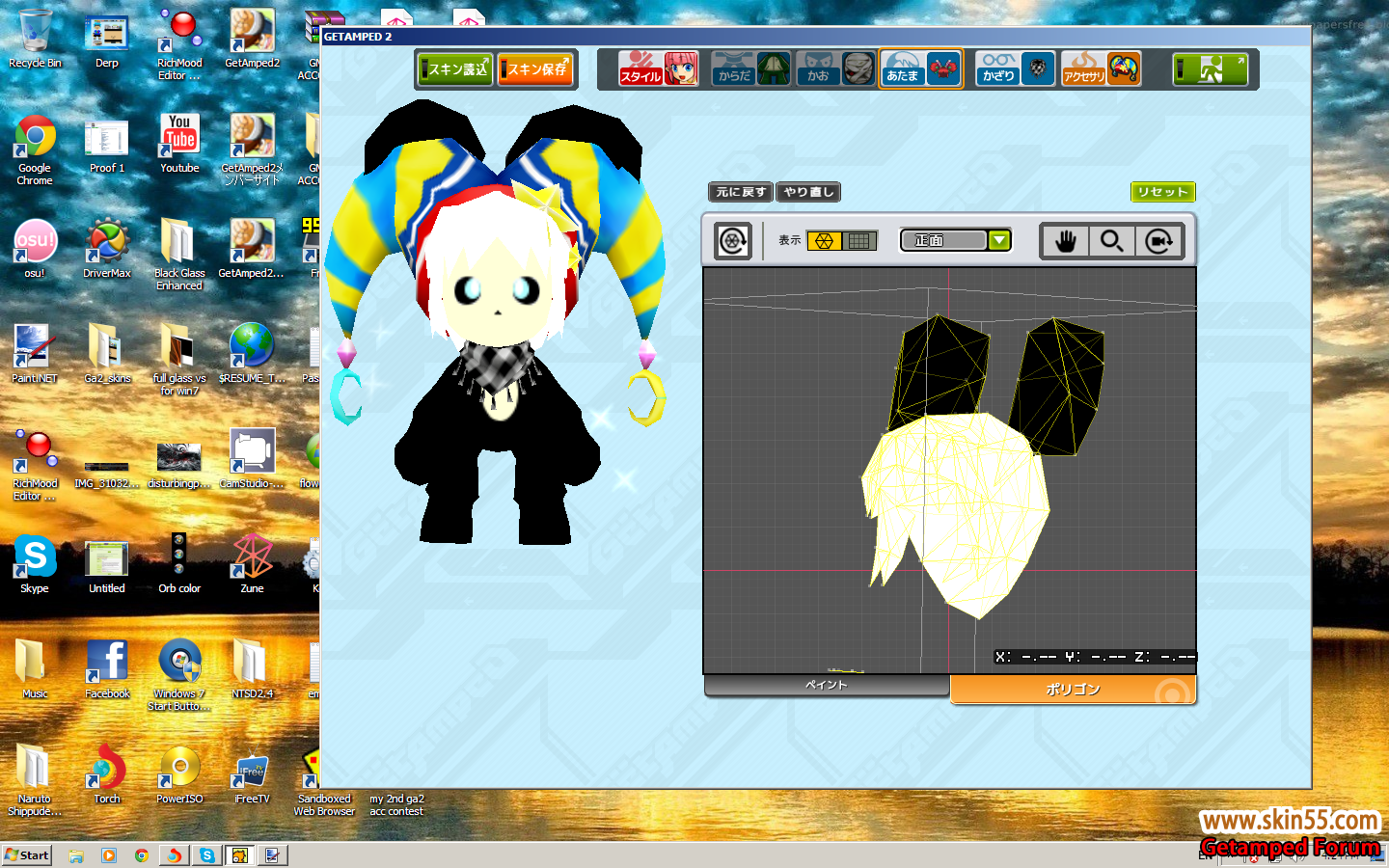
Task: Click the rotate model icon
Action: click(x=733, y=240)
